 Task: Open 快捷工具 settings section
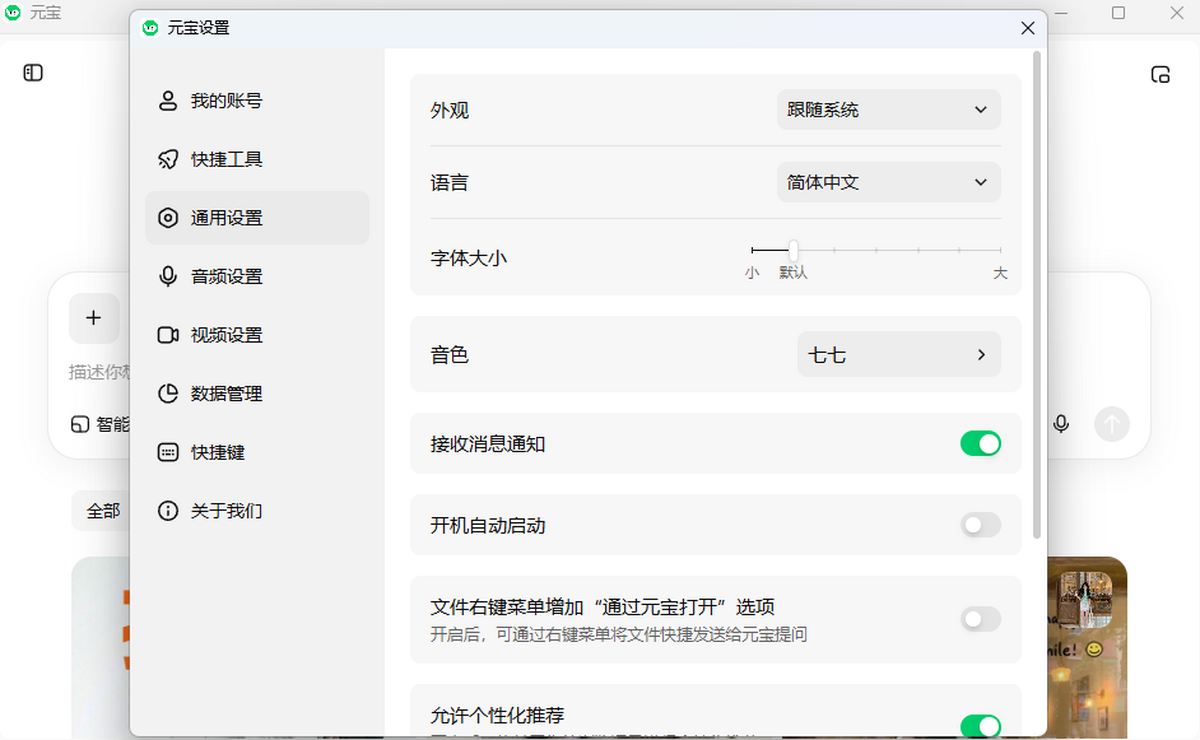[x=257, y=159]
